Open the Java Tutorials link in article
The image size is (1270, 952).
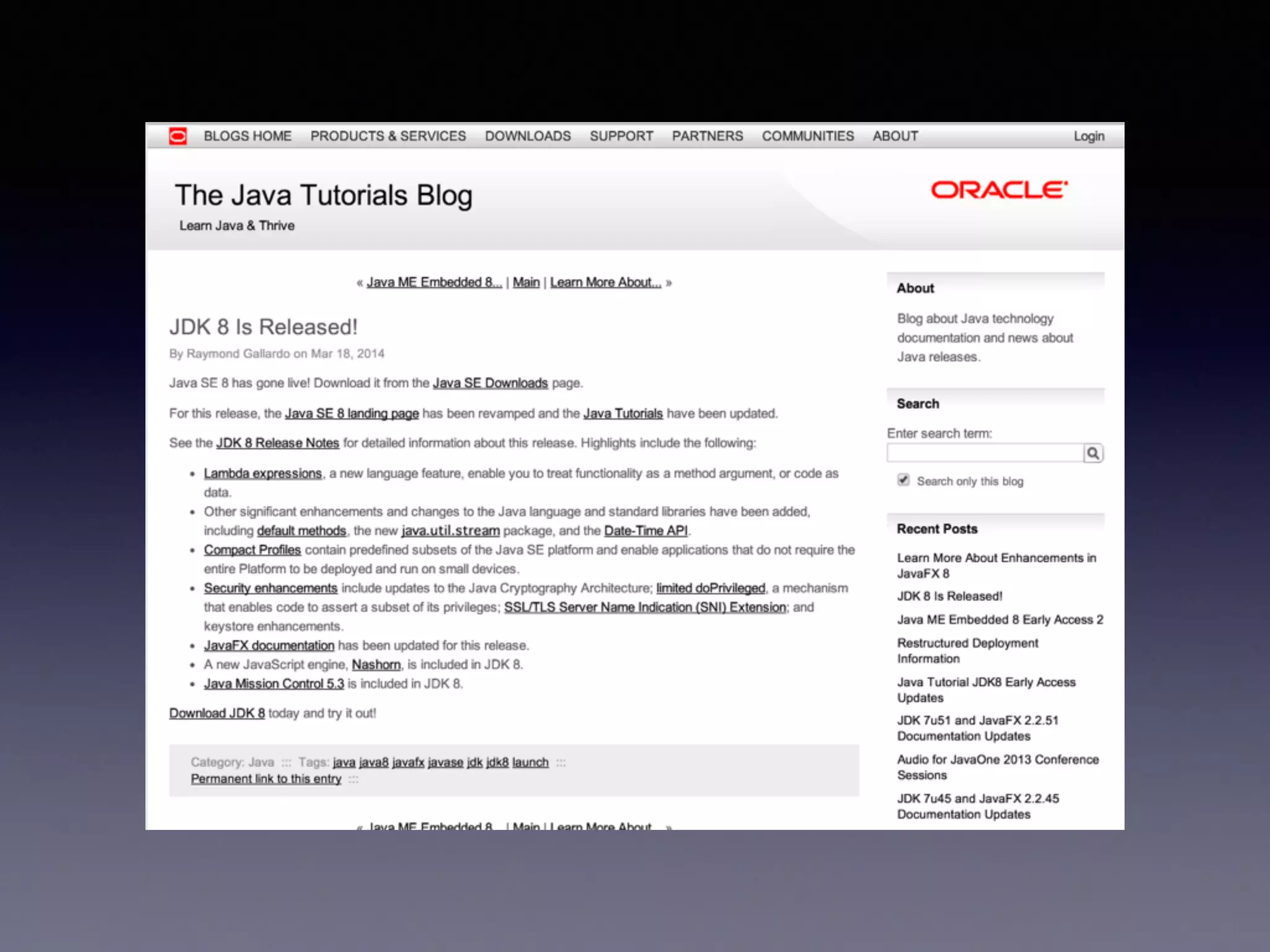coord(623,413)
